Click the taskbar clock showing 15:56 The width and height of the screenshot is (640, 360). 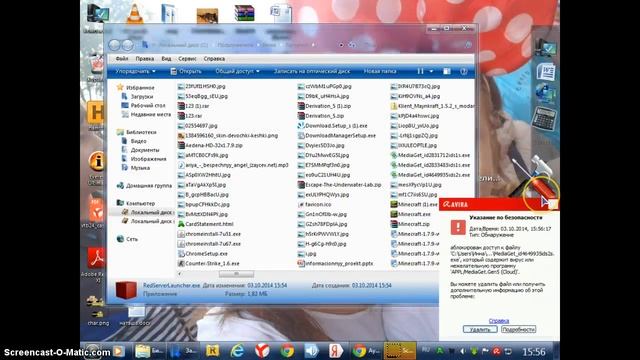coord(534,351)
